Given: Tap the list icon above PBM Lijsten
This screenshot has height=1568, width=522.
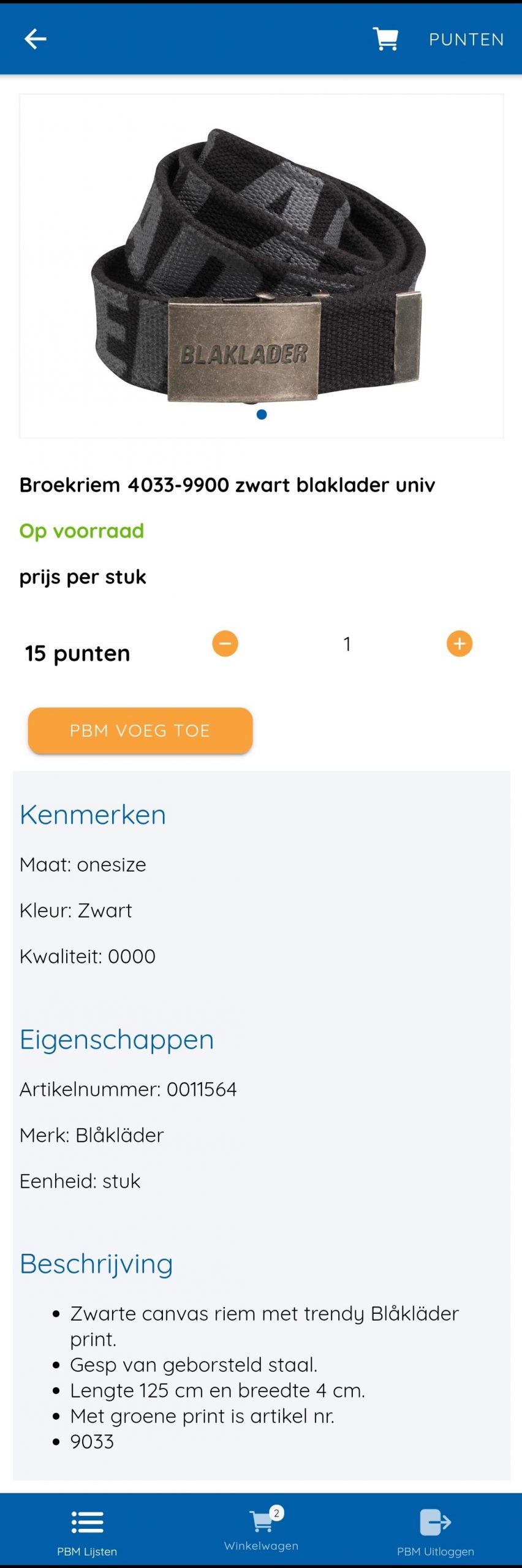Looking at the screenshot, I should click(87, 1522).
